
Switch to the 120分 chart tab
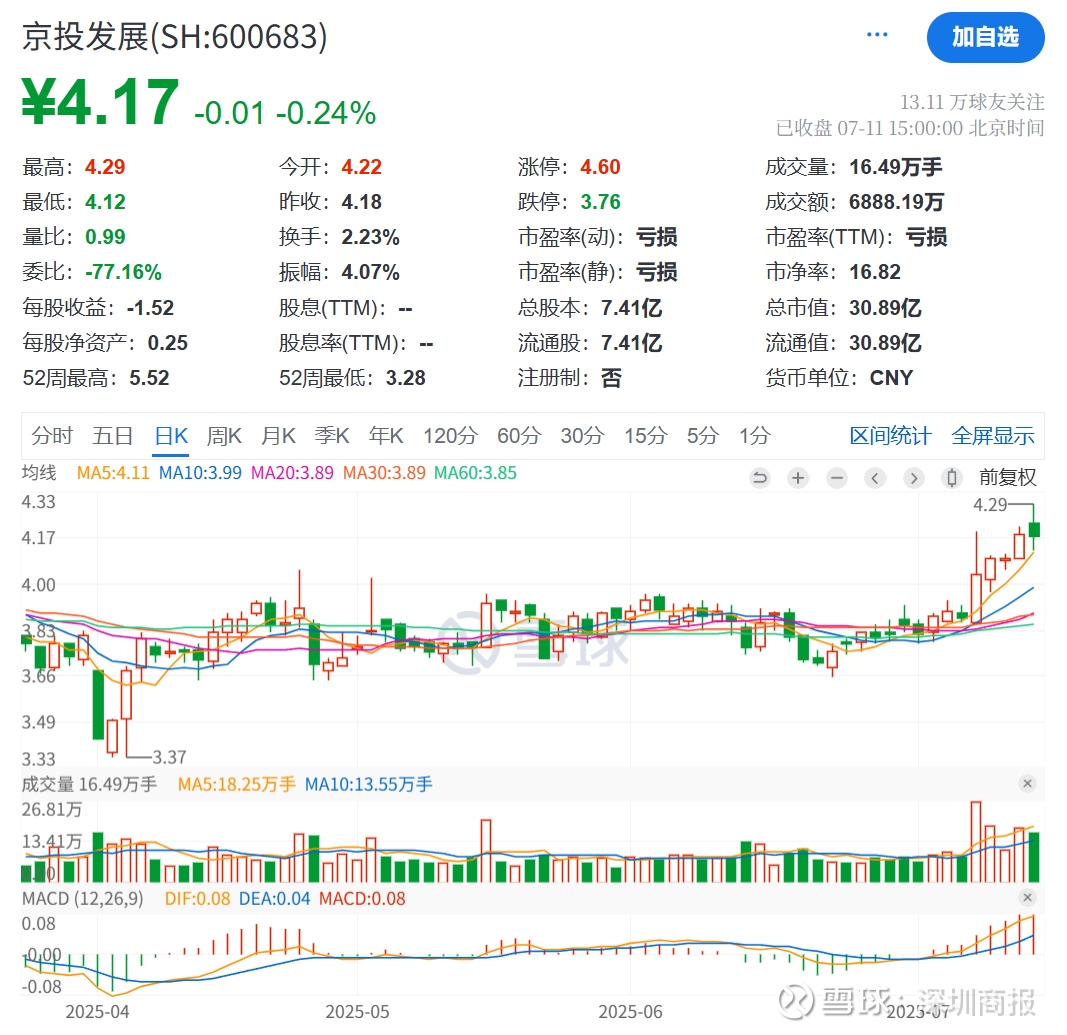click(450, 436)
